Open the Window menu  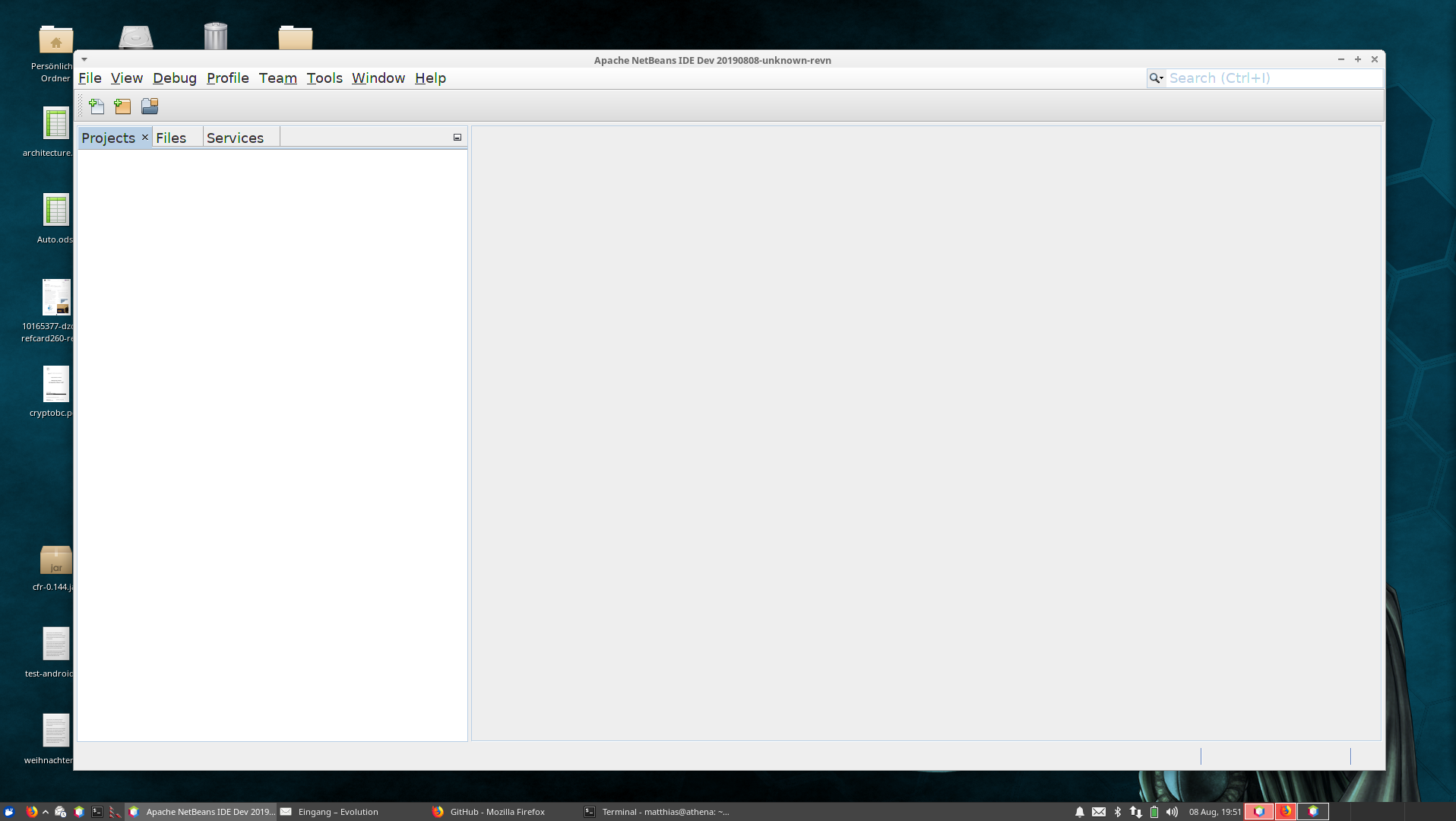[x=378, y=78]
